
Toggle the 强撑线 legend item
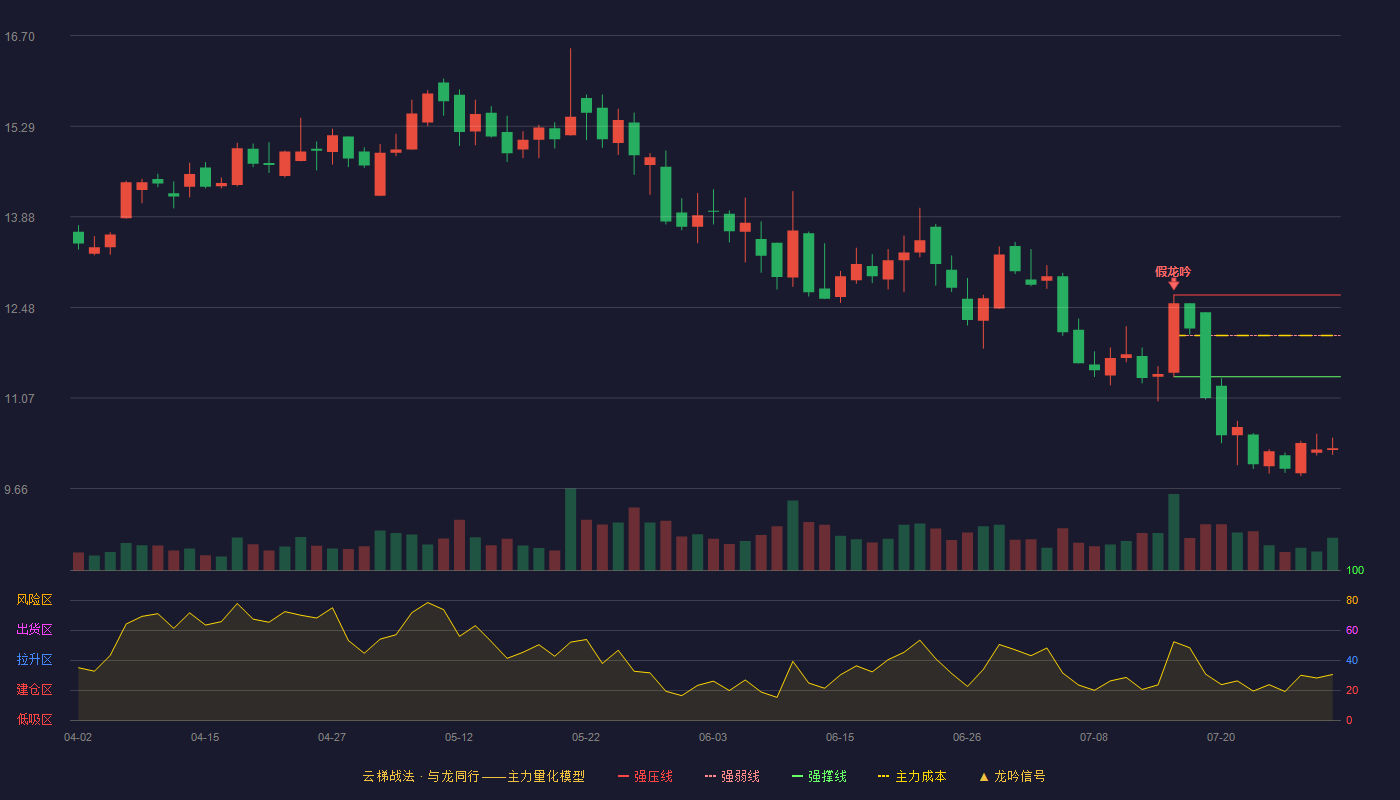click(x=819, y=776)
